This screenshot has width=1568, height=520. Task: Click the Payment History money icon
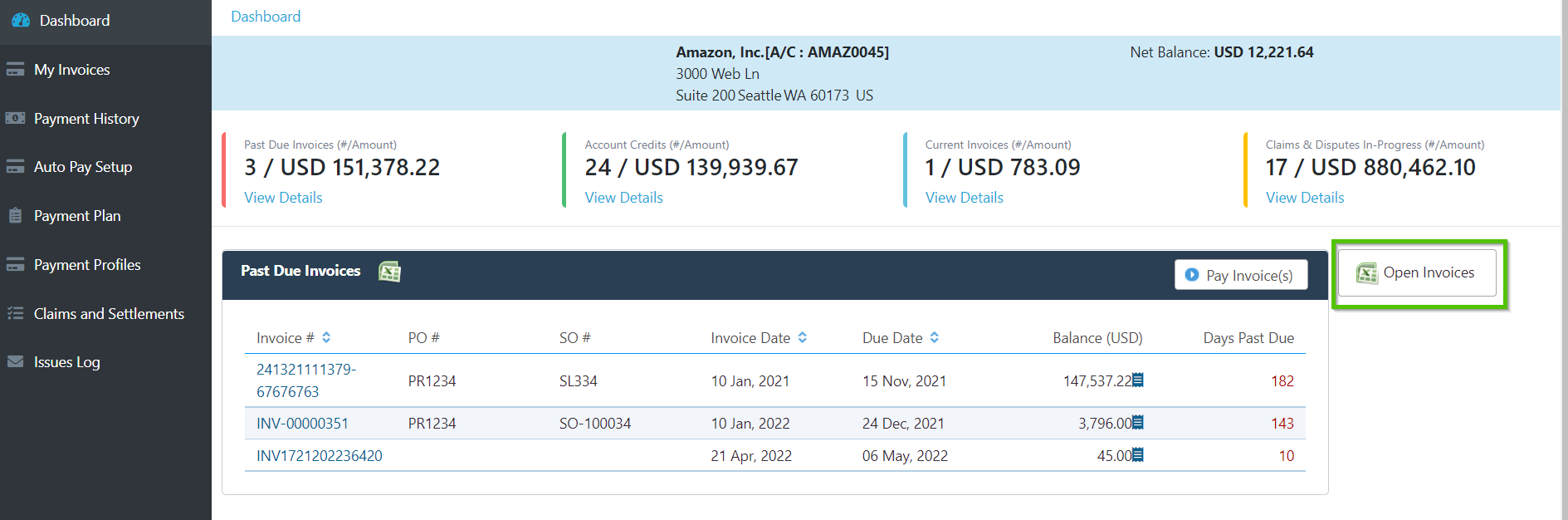(x=15, y=119)
